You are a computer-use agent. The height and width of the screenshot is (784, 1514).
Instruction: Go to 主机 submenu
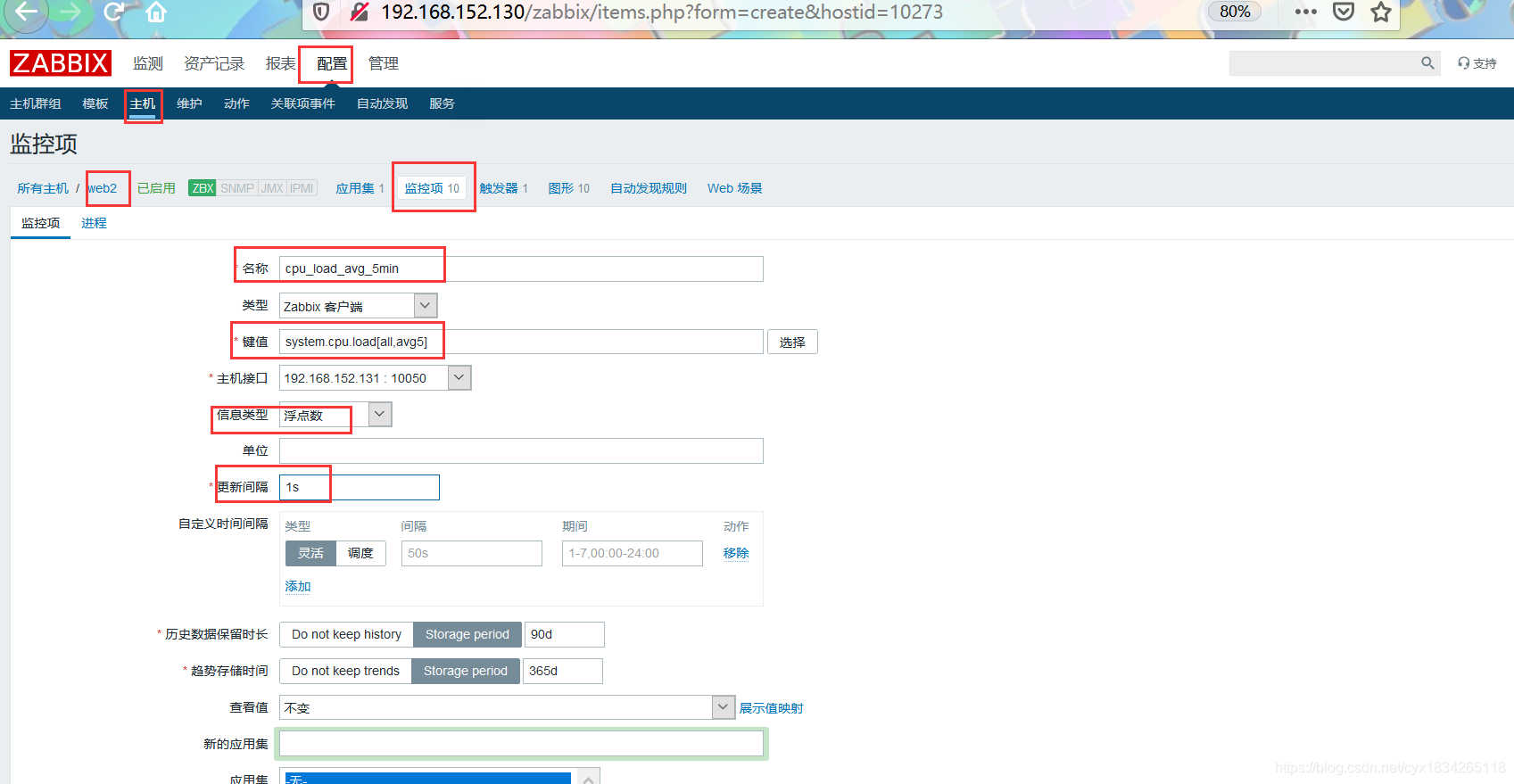point(143,103)
